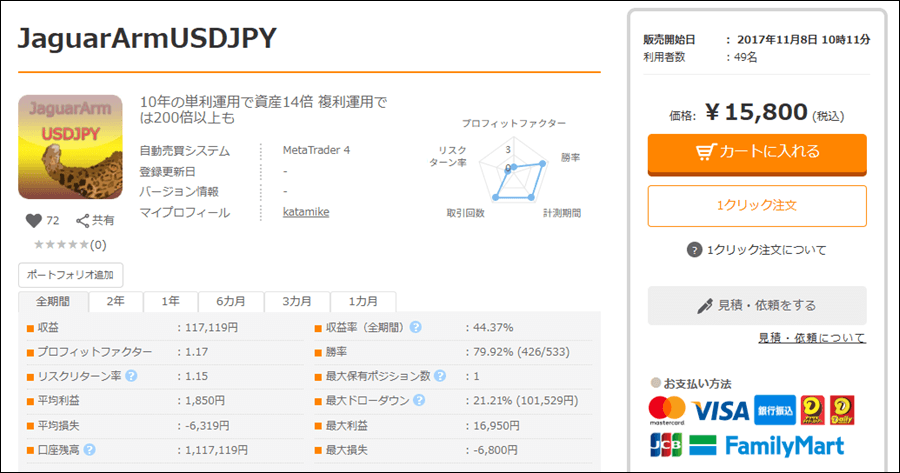The image size is (900, 473).
Task: Open the JaguarArm USDJPY product thumbnail
Action: point(70,147)
